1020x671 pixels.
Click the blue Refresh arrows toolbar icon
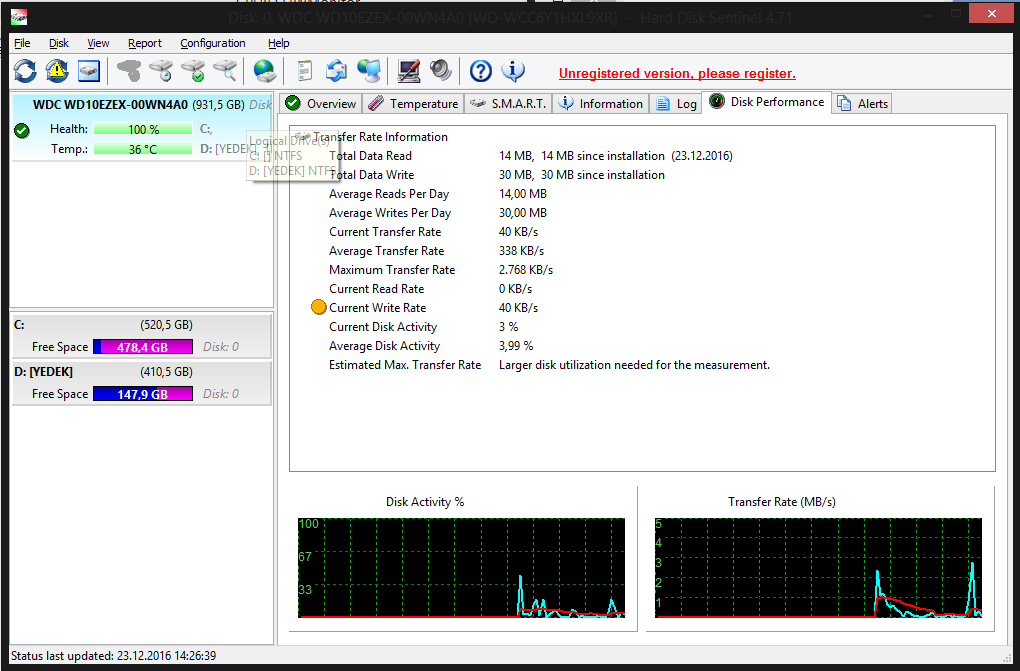(25, 70)
